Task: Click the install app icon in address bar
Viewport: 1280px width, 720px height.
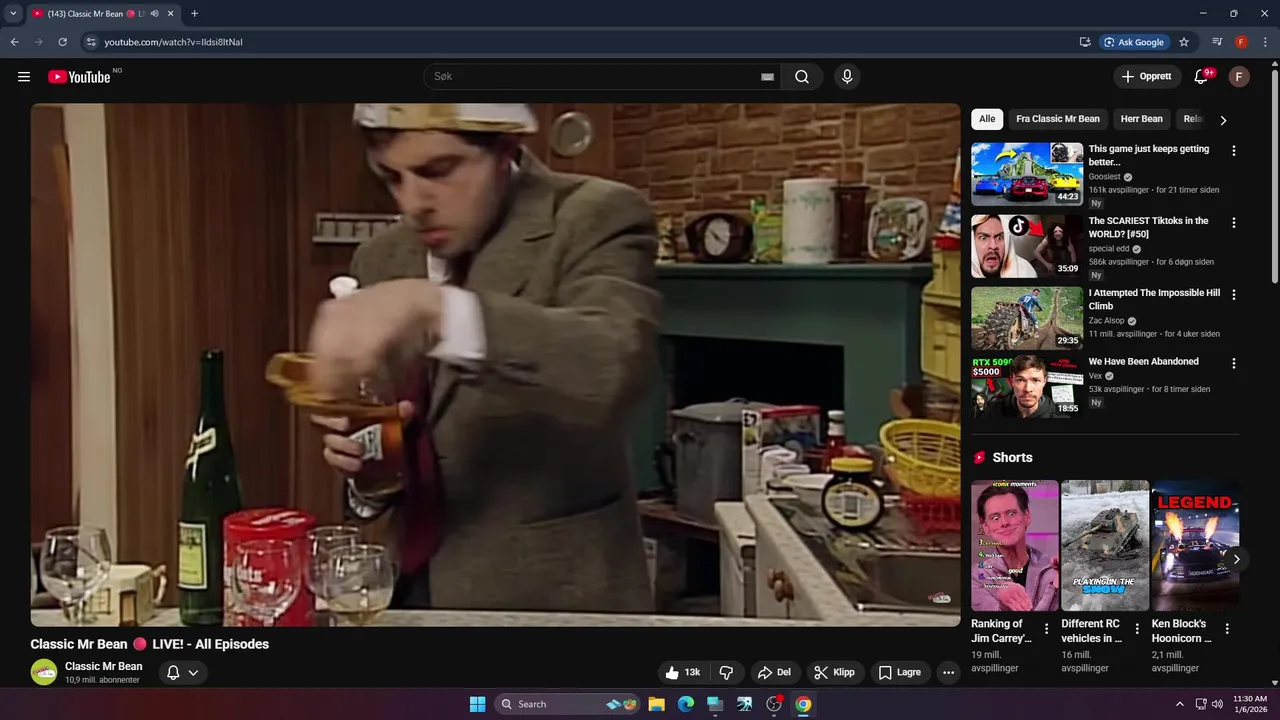Action: pyautogui.click(x=1085, y=42)
